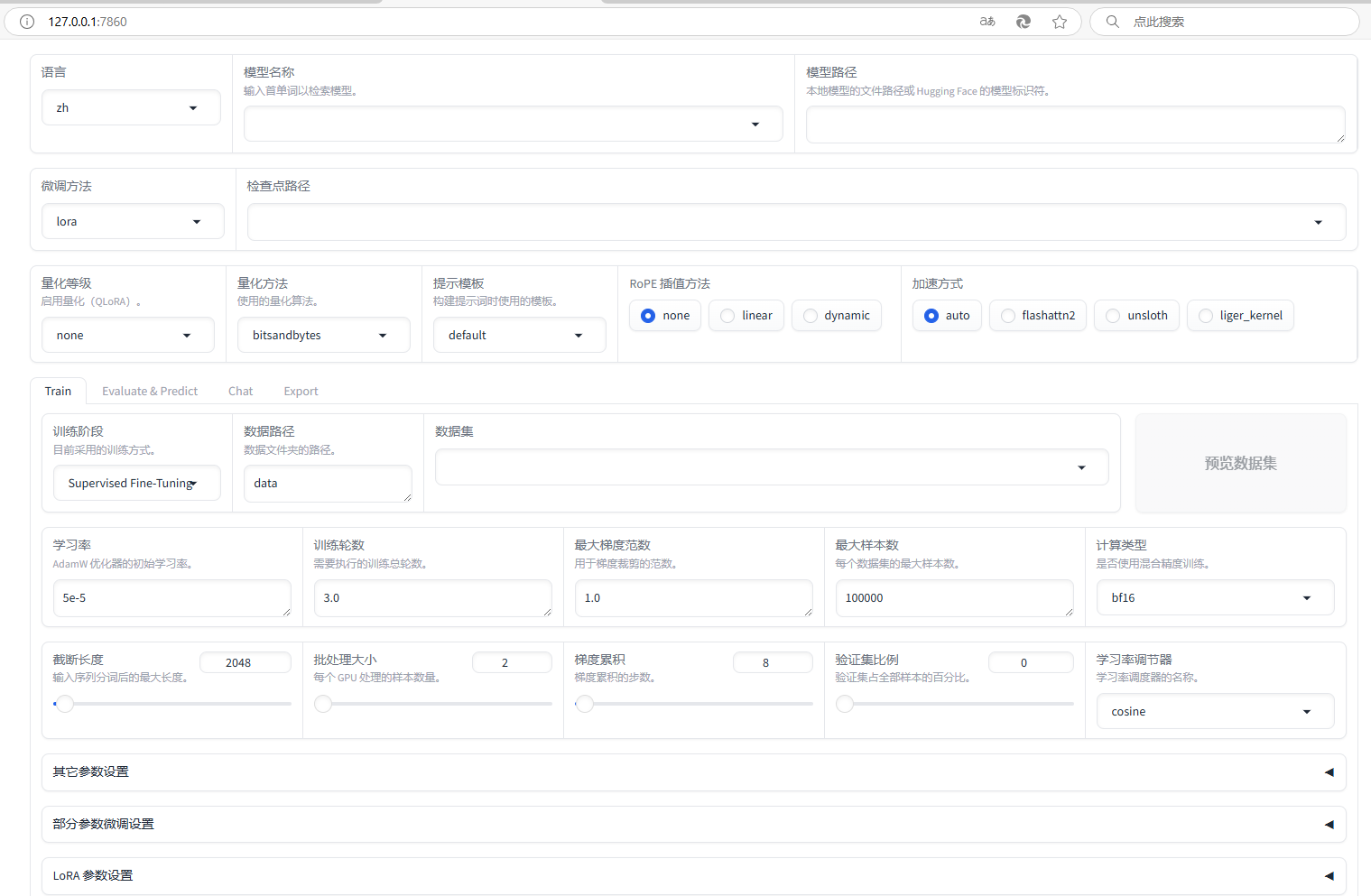
Task: Click the 截断长度 slider handle
Action: tap(64, 704)
